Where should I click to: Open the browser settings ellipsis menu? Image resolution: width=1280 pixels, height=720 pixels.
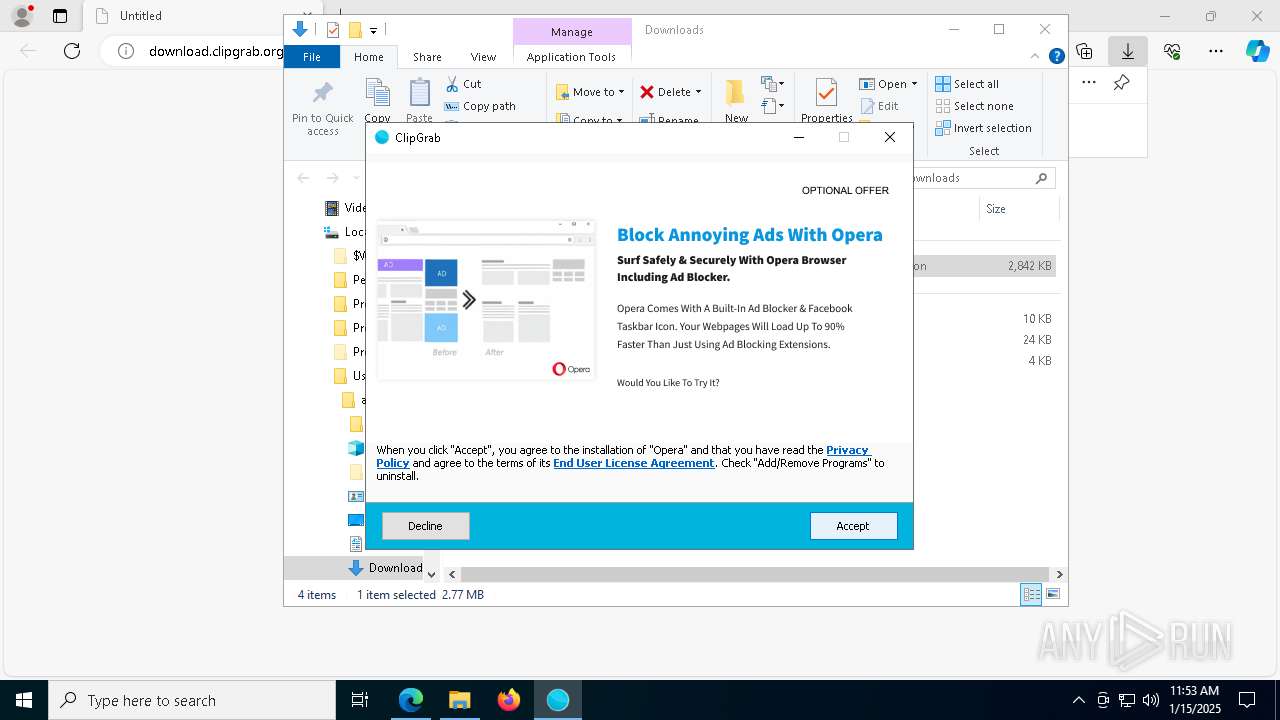[1216, 51]
